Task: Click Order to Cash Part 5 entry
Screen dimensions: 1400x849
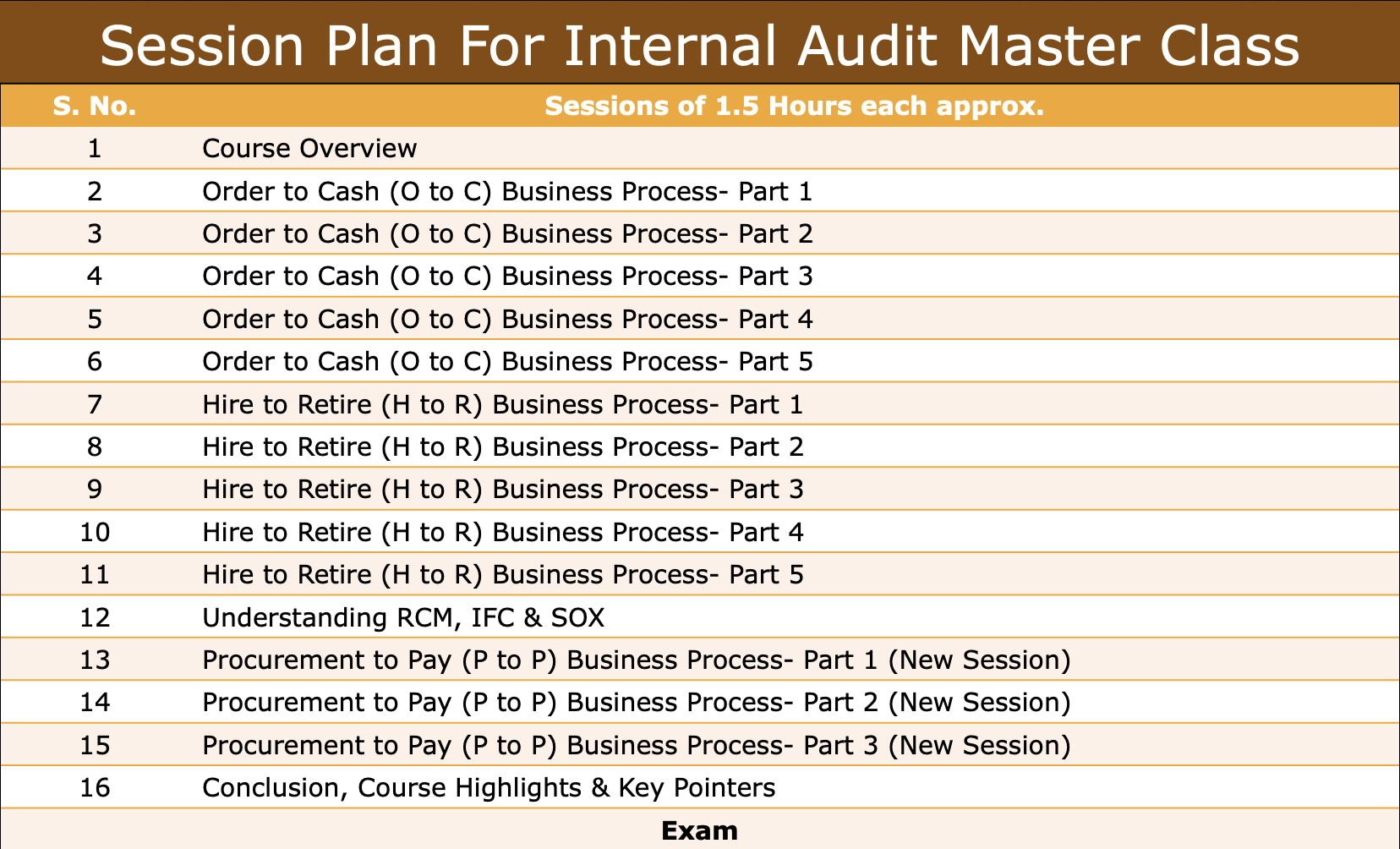Action: coord(507,362)
